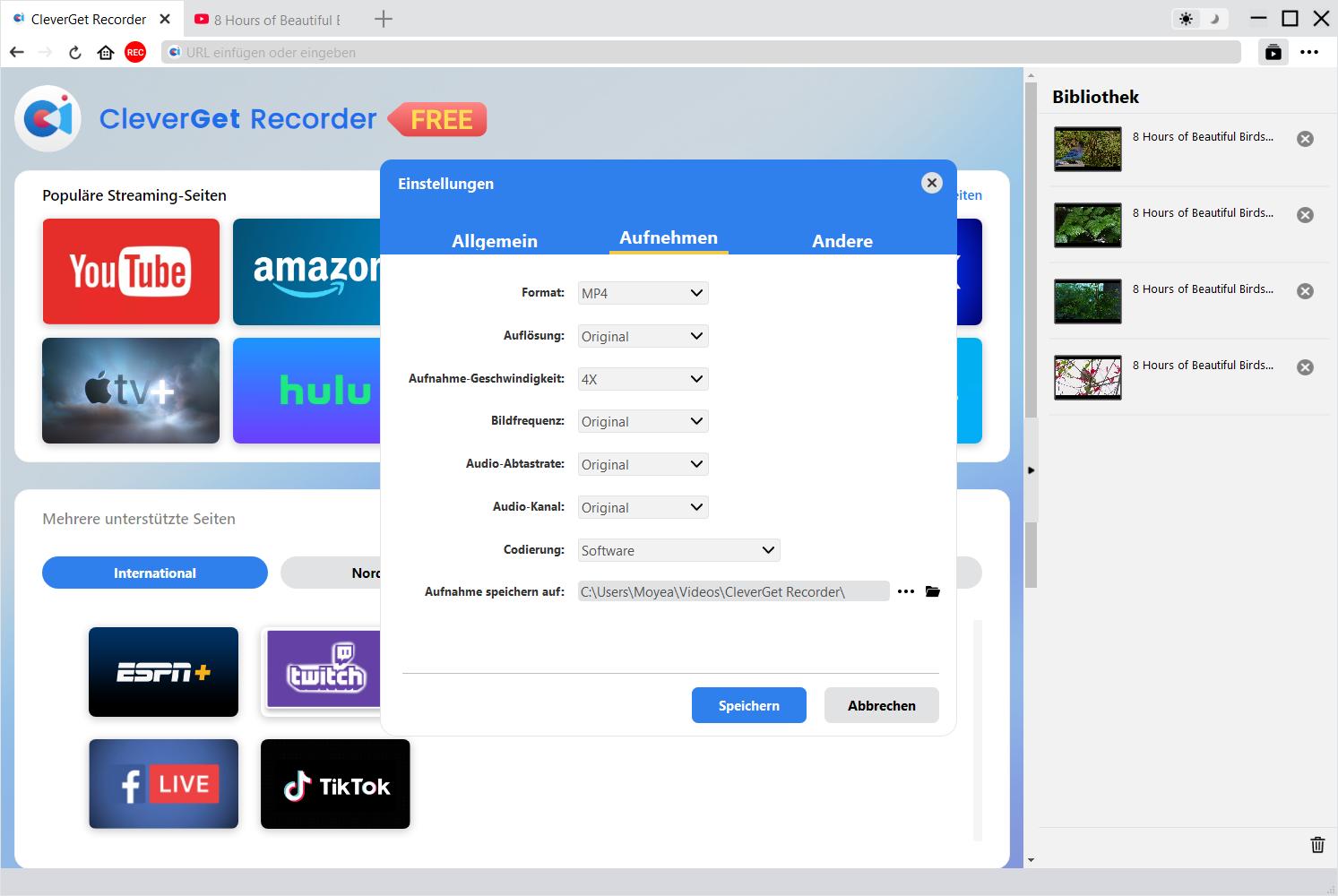Screen dimensions: 1338x896
Task: Remove the second library recording
Action: (1306, 215)
